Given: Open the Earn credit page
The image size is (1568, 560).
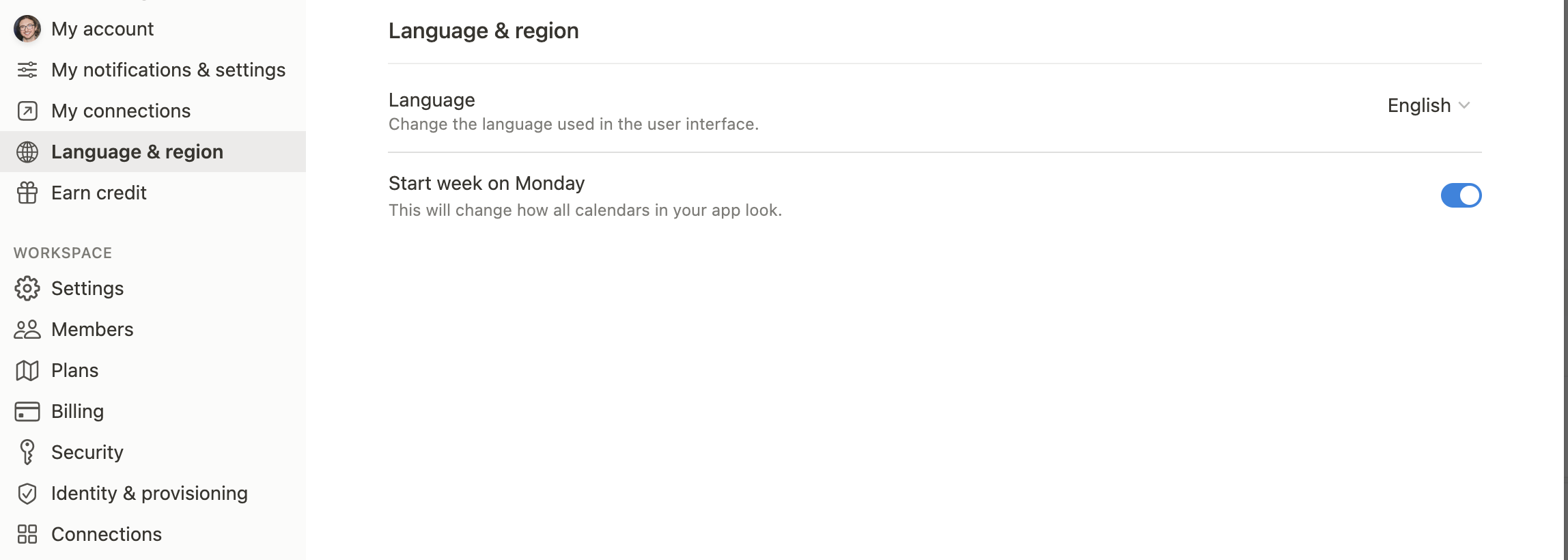Looking at the screenshot, I should click(98, 193).
